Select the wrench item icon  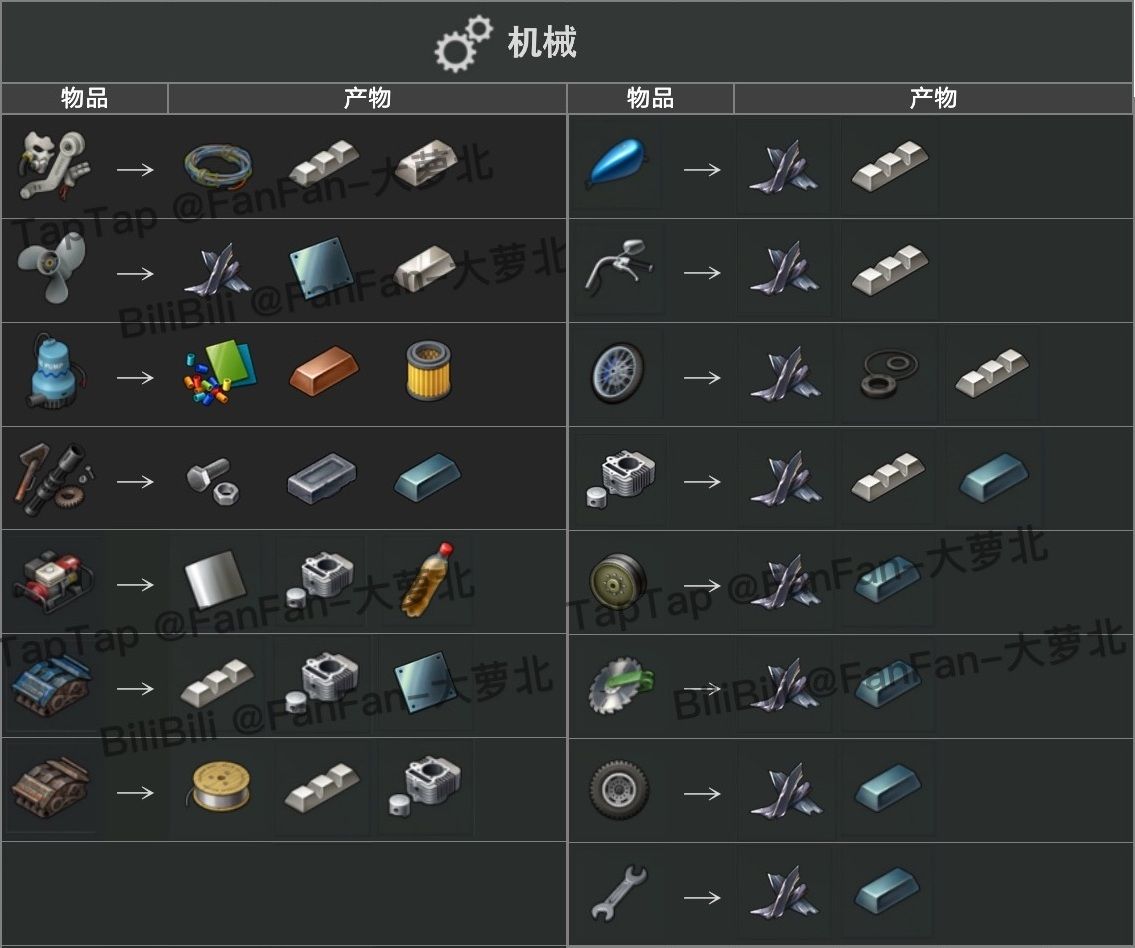[x=620, y=893]
